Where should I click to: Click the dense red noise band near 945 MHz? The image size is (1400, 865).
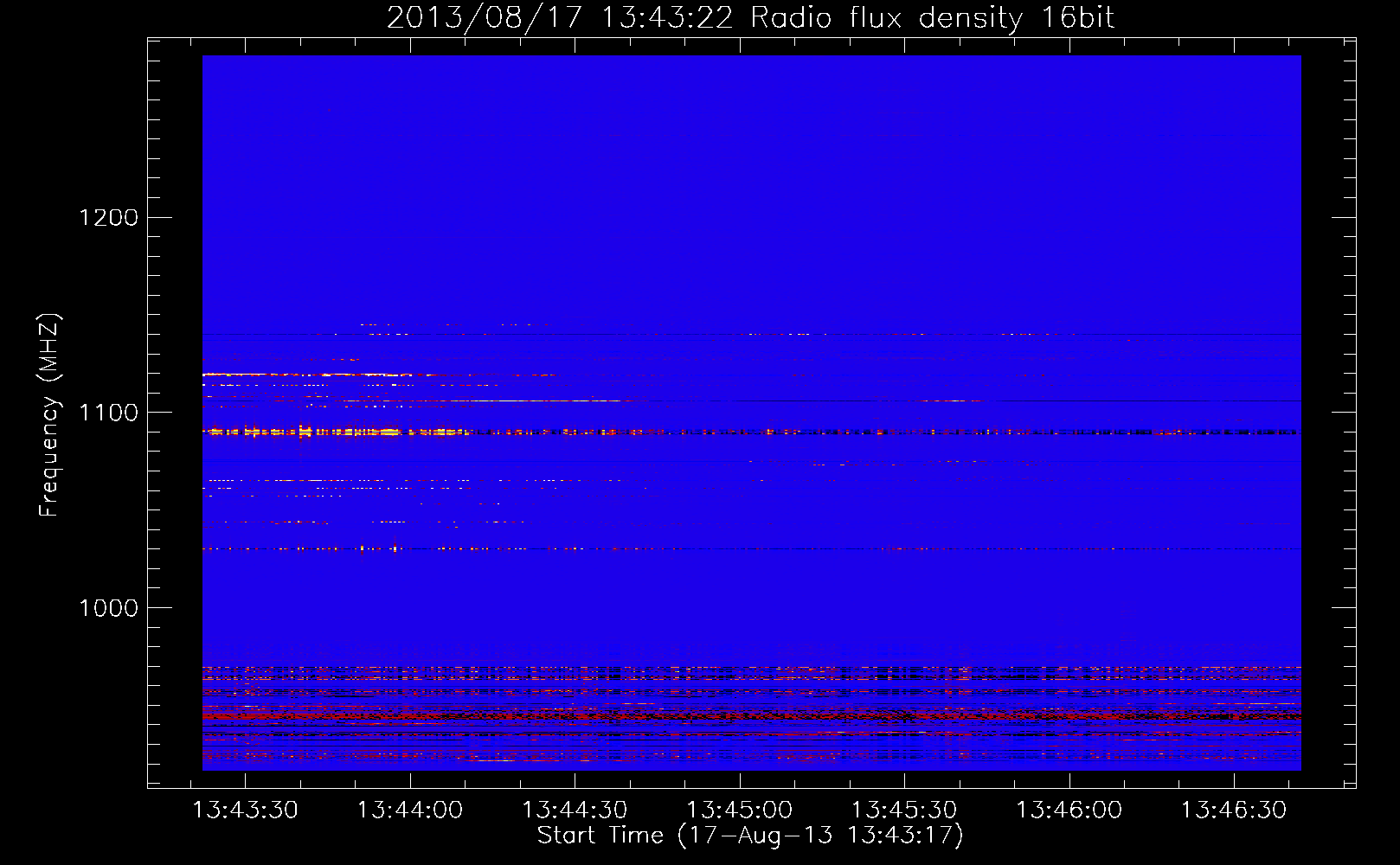point(751,716)
